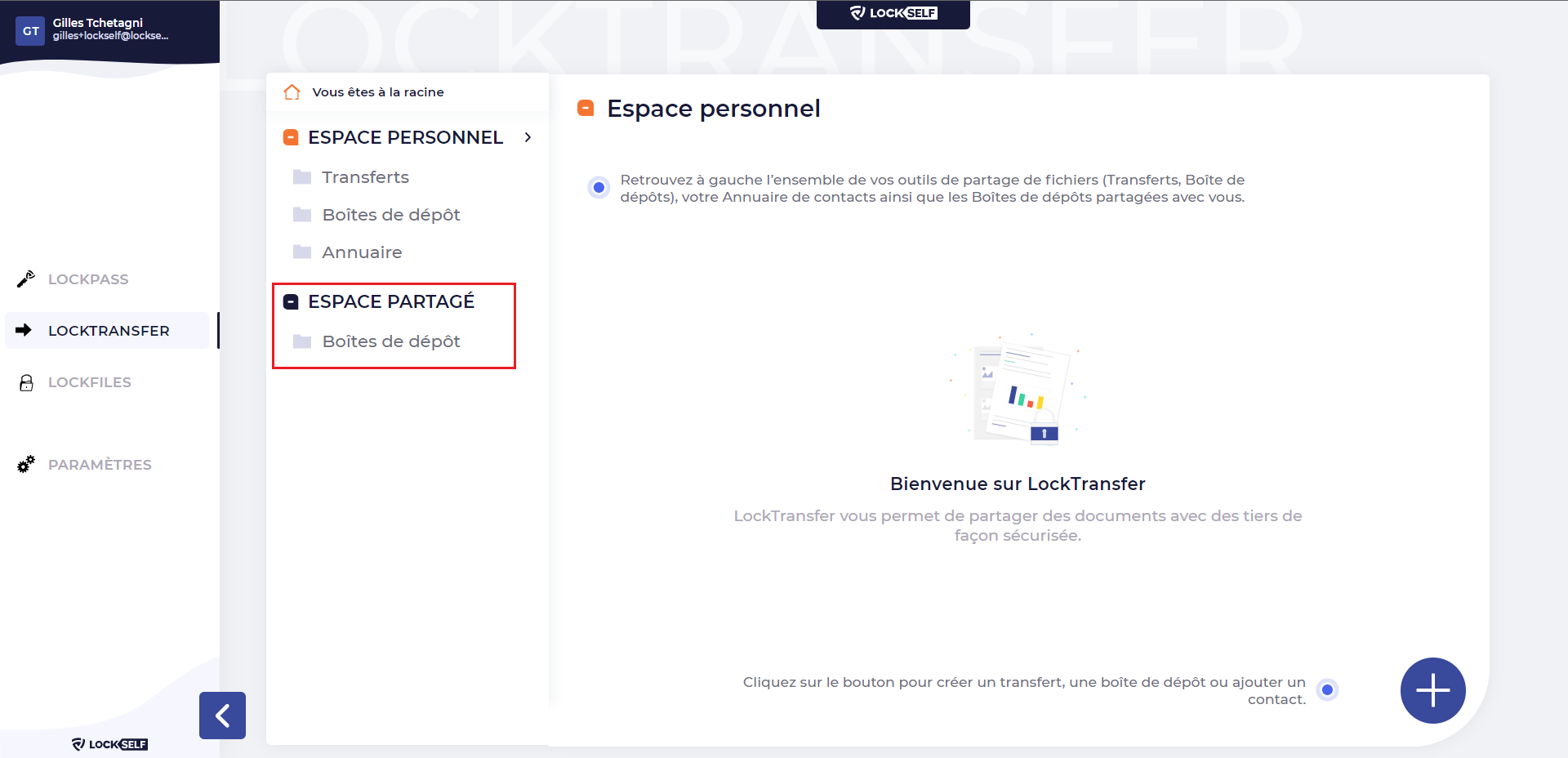The height and width of the screenshot is (758, 1568).
Task: Collapse the Espace Partagé section toggle
Action: point(291,301)
